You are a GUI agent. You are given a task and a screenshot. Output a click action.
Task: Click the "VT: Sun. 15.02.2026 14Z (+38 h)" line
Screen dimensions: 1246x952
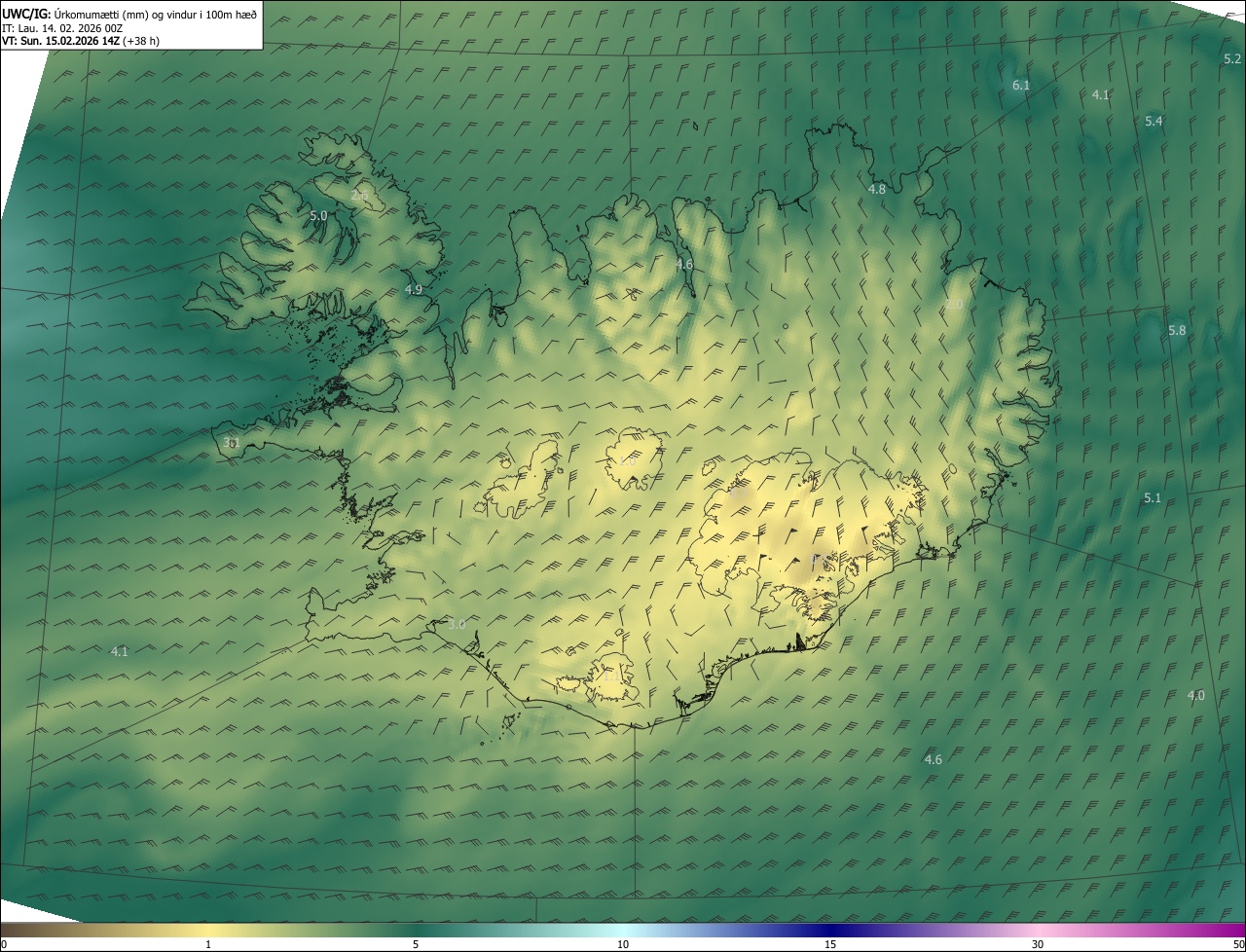(82, 41)
